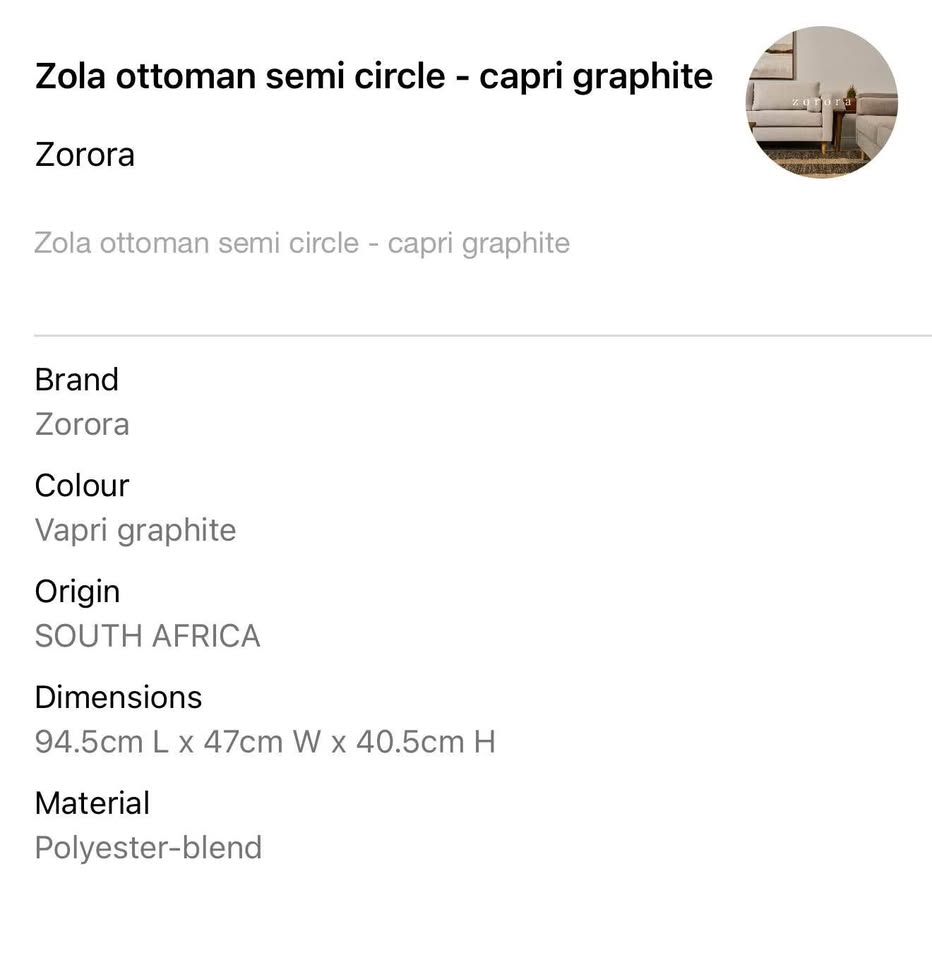Click the Material field label
The height and width of the screenshot is (960, 932).
[x=92, y=803]
